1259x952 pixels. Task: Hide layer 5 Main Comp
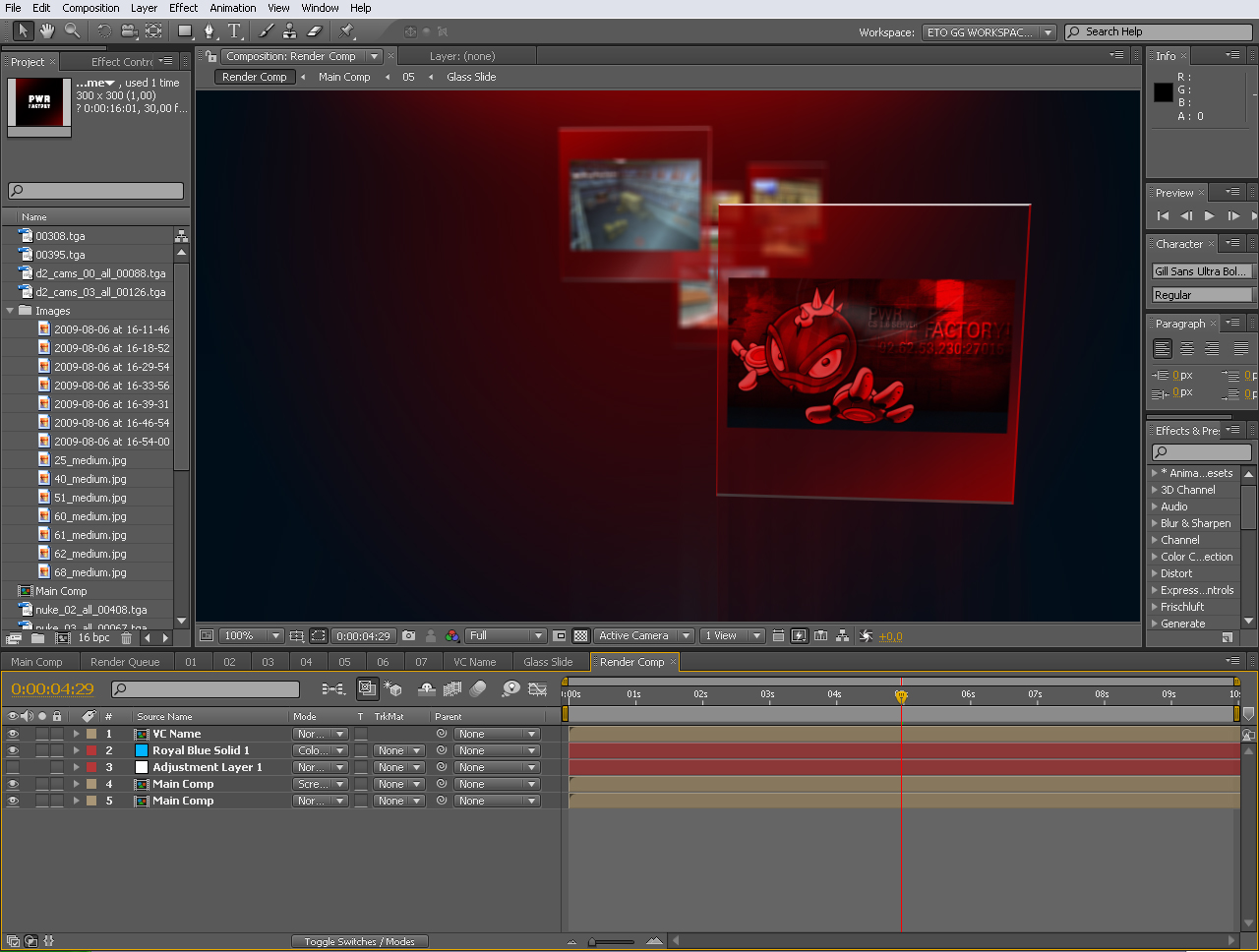tap(13, 801)
